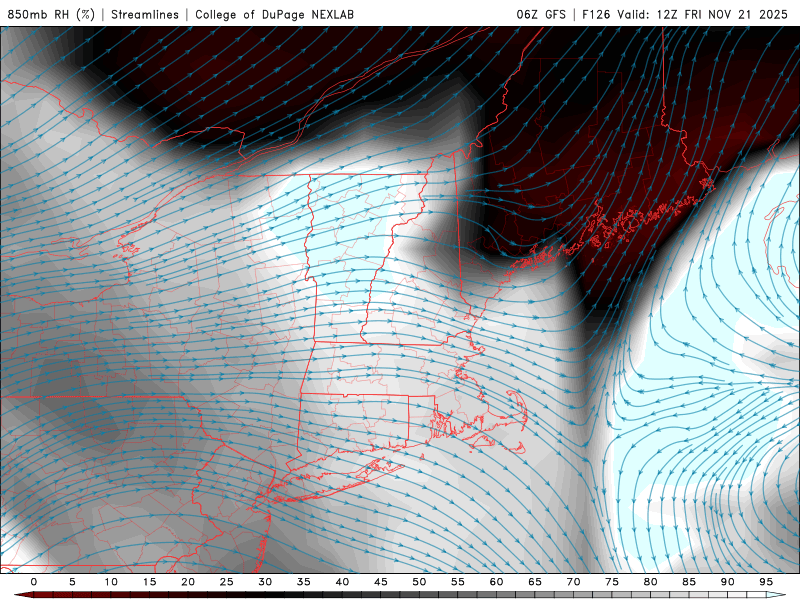Click the "60" label on color scale

496,582
